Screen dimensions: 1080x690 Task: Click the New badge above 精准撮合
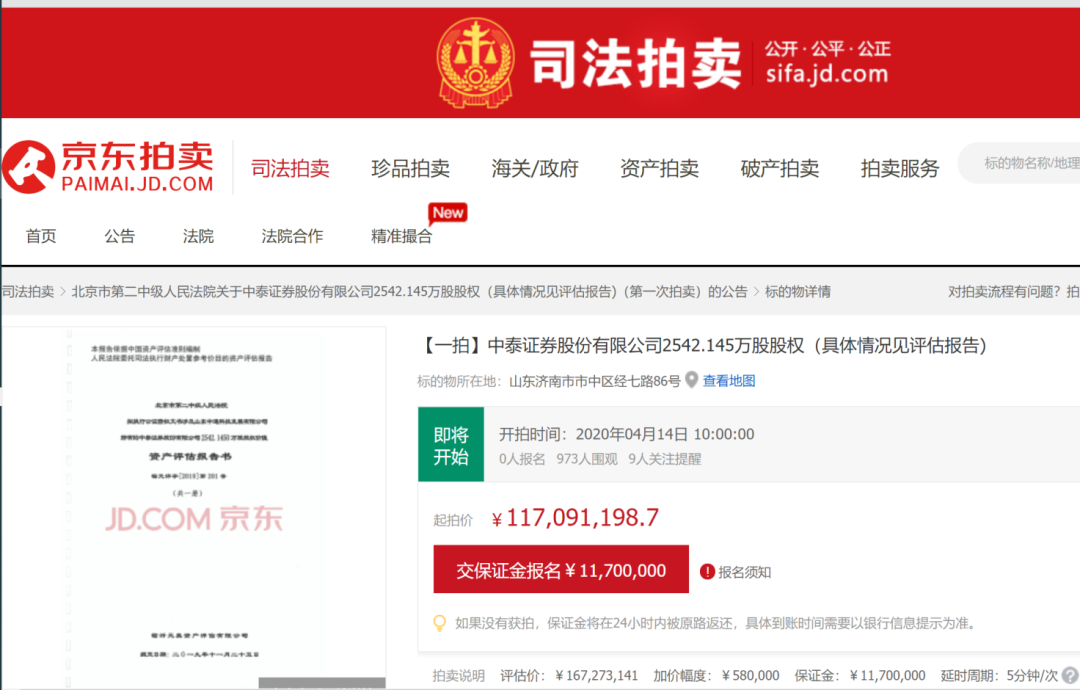[448, 213]
